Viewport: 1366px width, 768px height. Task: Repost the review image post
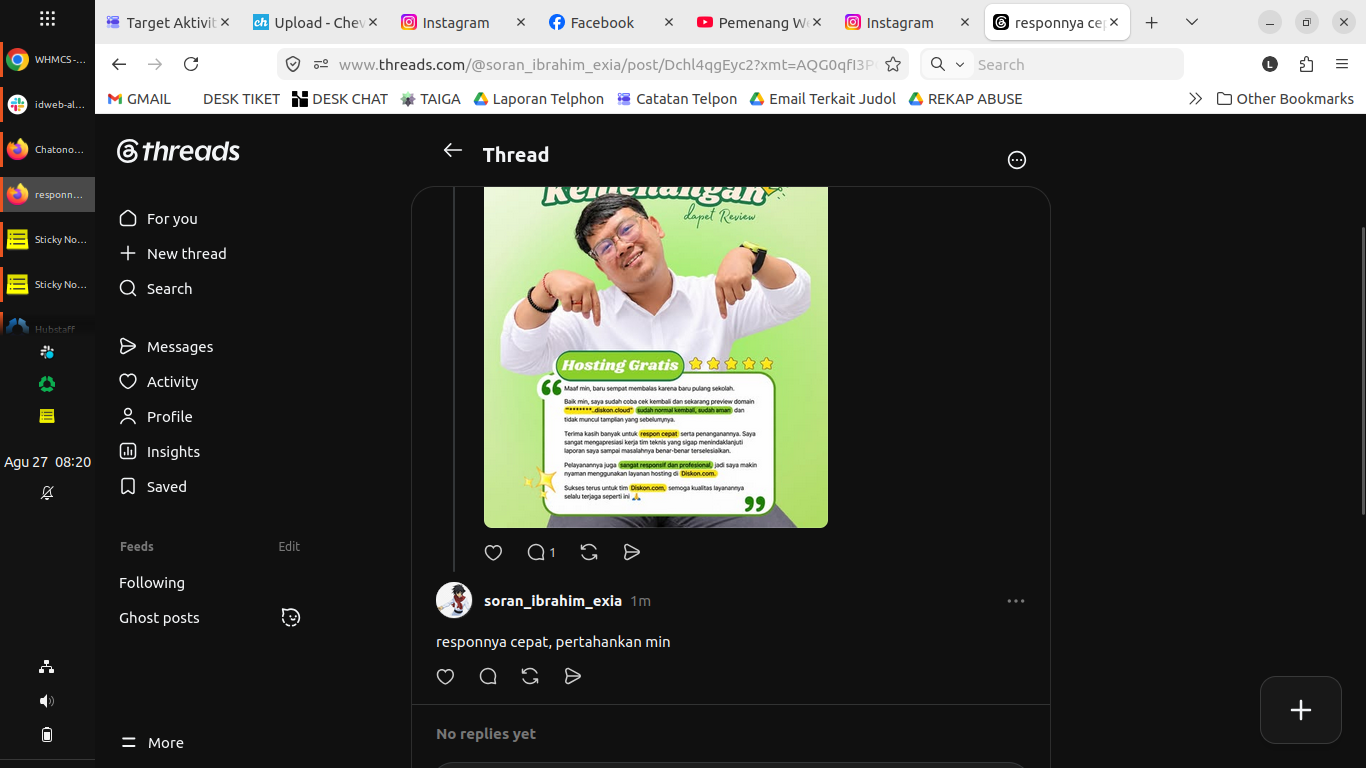(589, 552)
